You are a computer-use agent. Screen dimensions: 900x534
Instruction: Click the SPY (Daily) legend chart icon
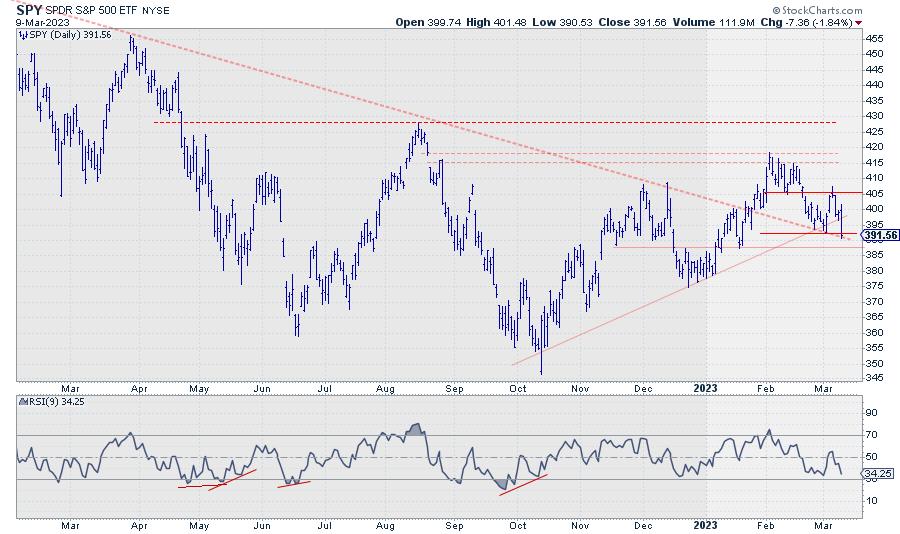point(23,35)
